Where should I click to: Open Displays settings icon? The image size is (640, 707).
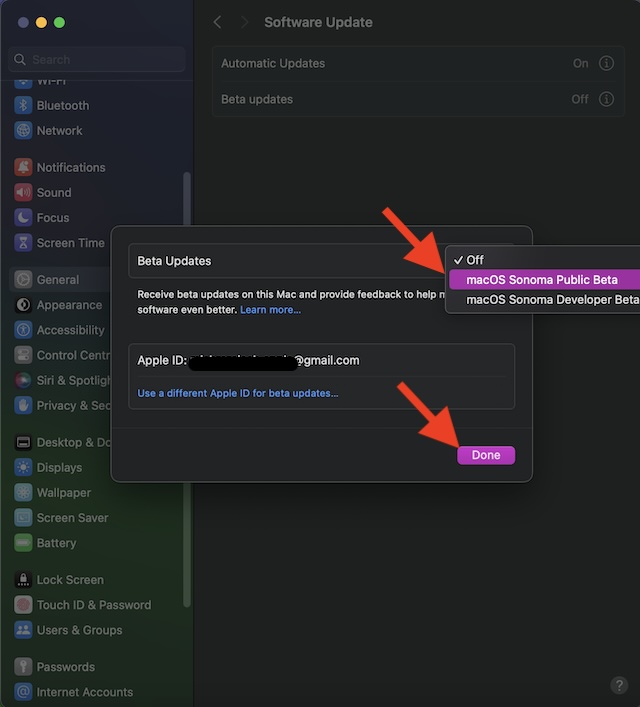pyautogui.click(x=23, y=467)
